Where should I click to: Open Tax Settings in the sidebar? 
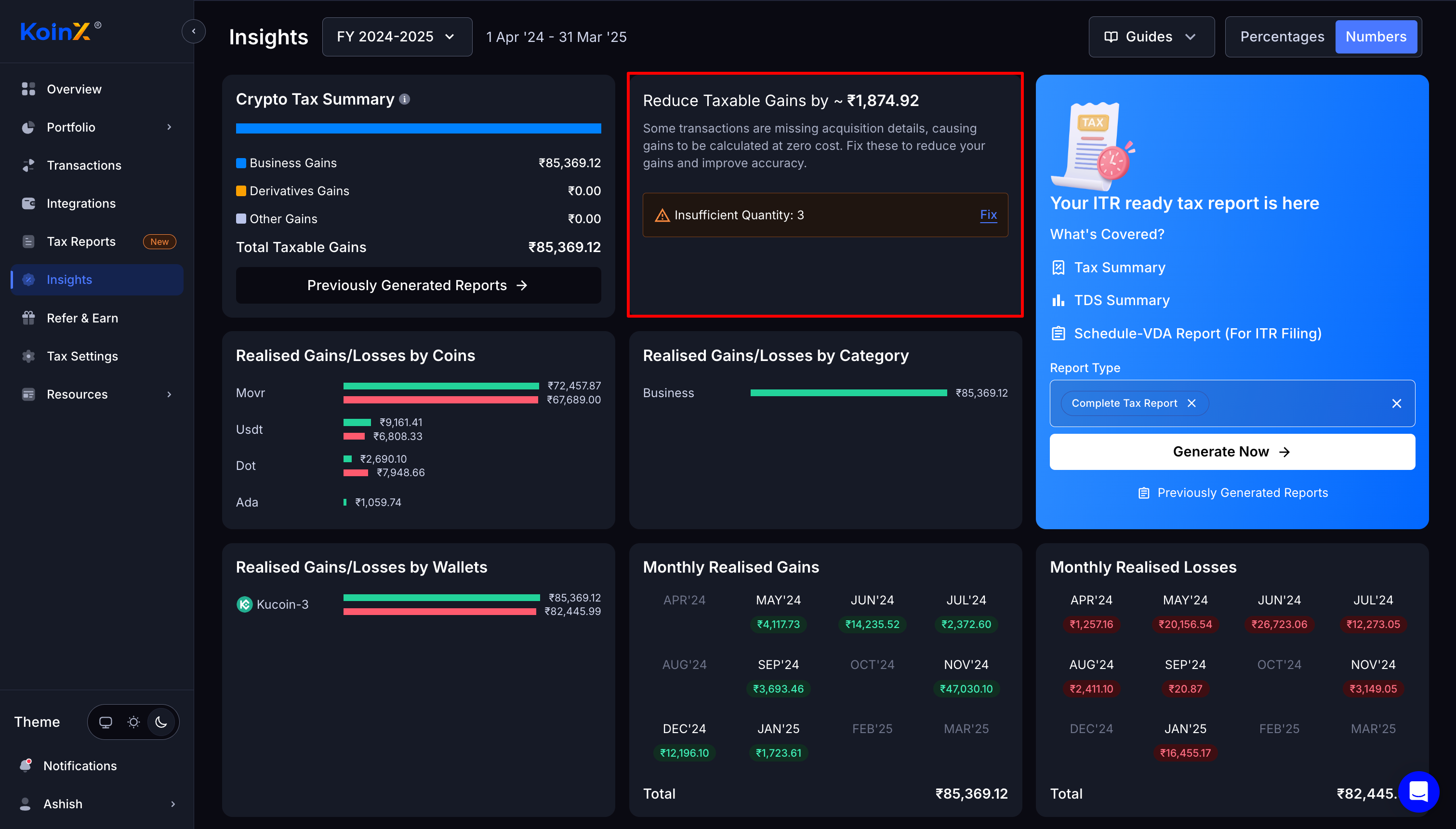coord(97,356)
